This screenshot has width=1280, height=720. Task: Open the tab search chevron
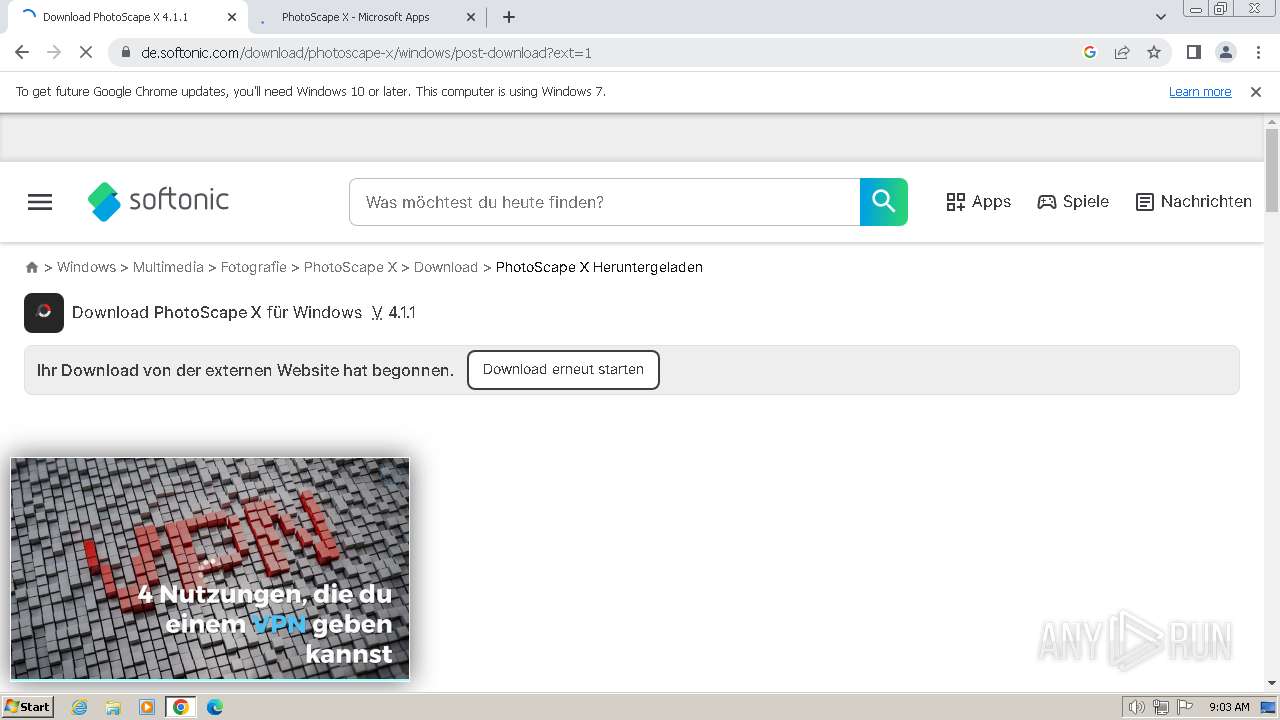click(x=1161, y=17)
